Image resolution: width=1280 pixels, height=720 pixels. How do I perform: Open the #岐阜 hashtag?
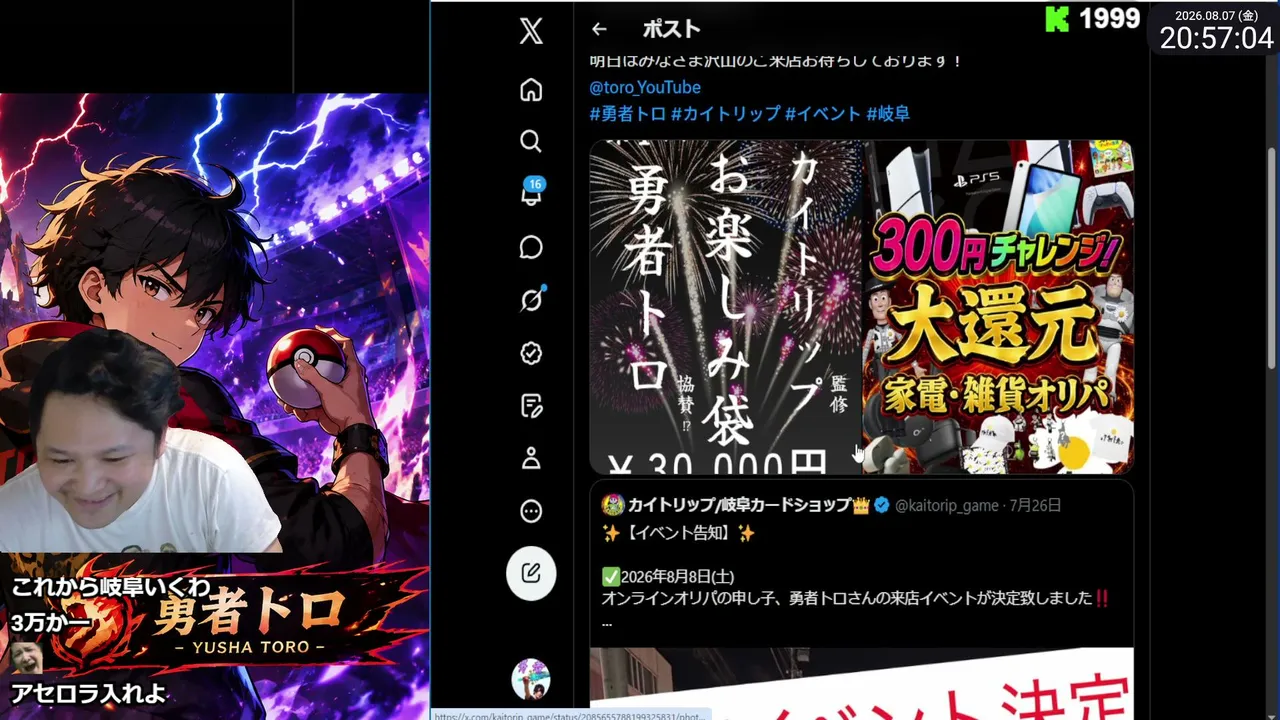point(888,114)
